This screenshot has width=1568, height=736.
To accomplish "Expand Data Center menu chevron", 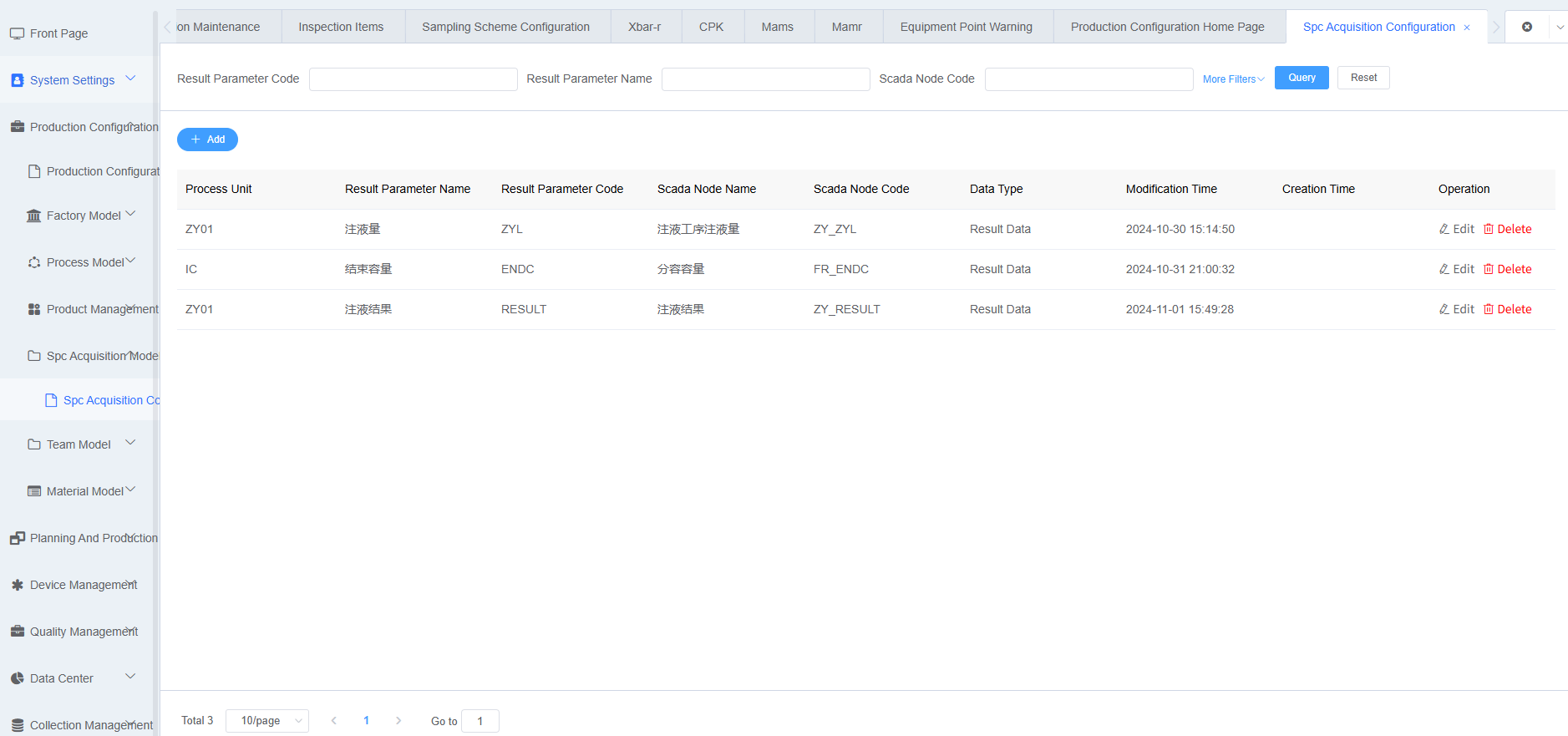I will click(x=130, y=677).
